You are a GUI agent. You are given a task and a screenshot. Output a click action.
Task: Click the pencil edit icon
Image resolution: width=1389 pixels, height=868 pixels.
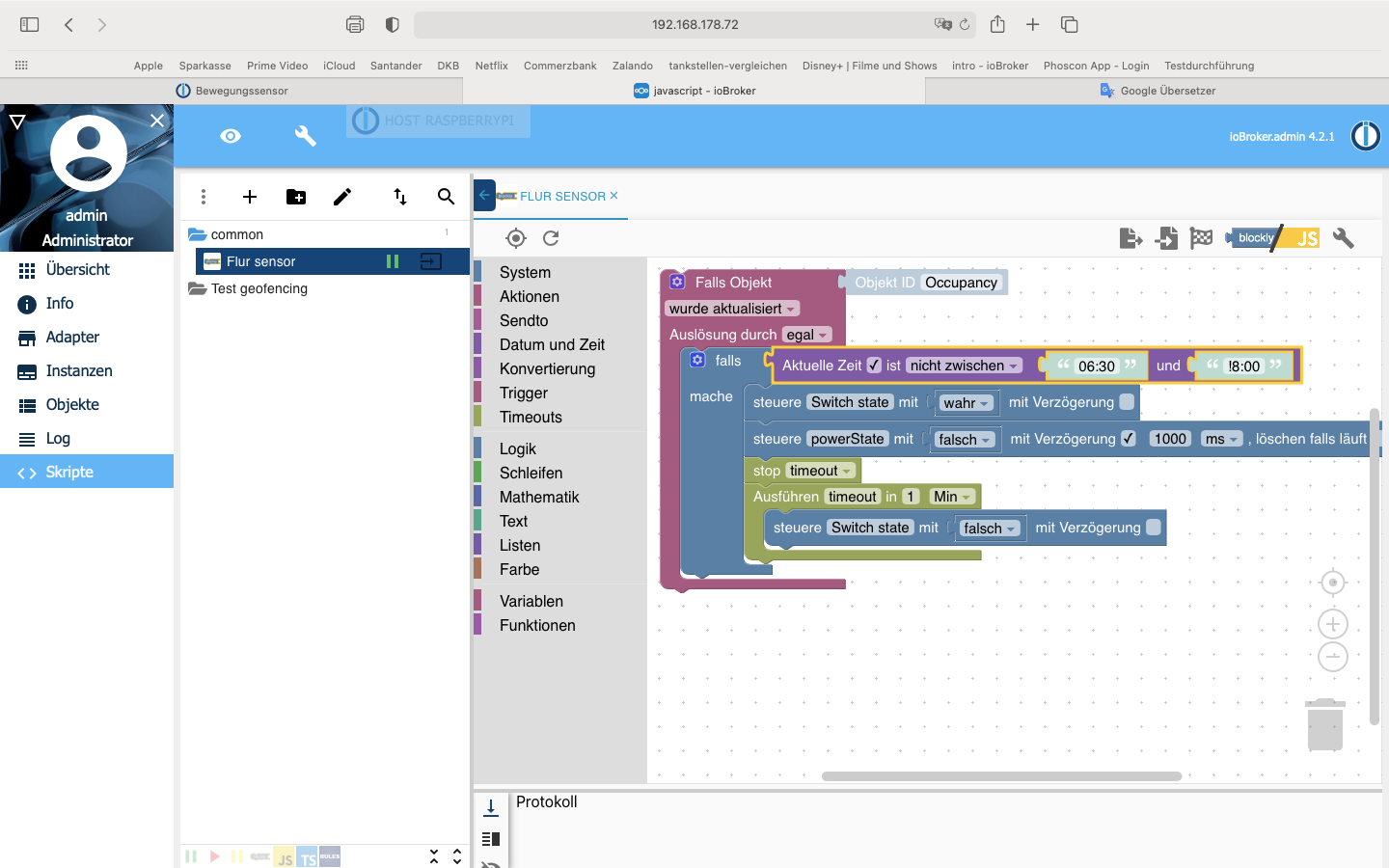(342, 197)
